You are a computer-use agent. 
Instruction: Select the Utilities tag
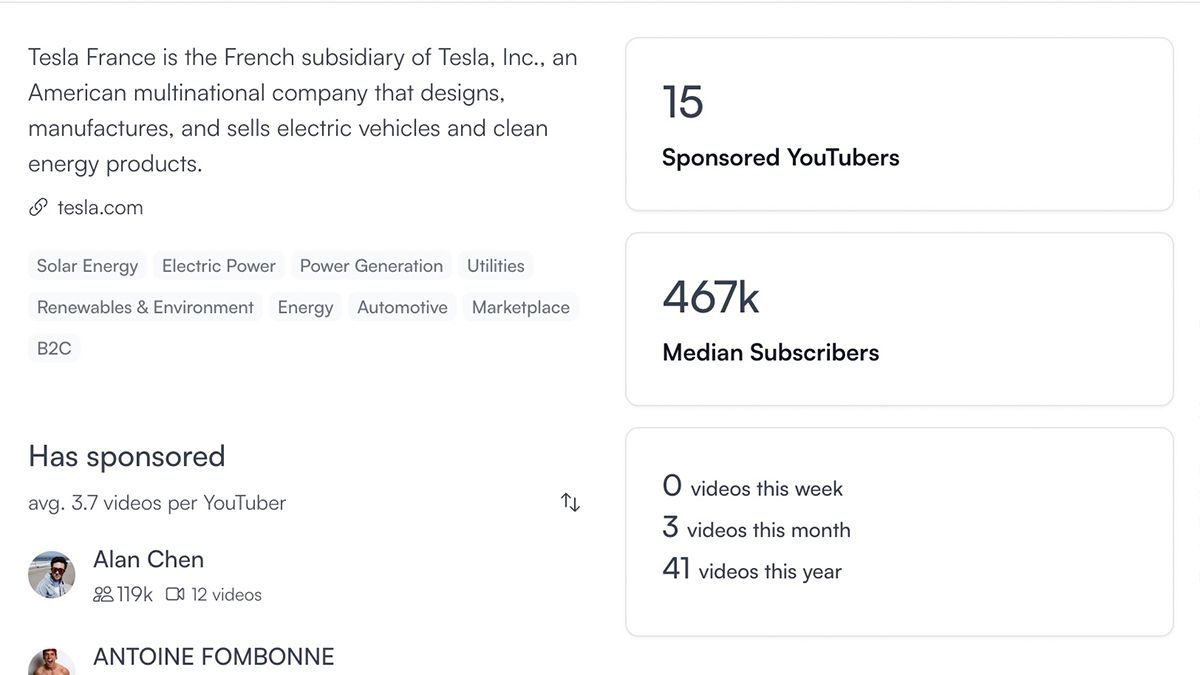tap(496, 266)
